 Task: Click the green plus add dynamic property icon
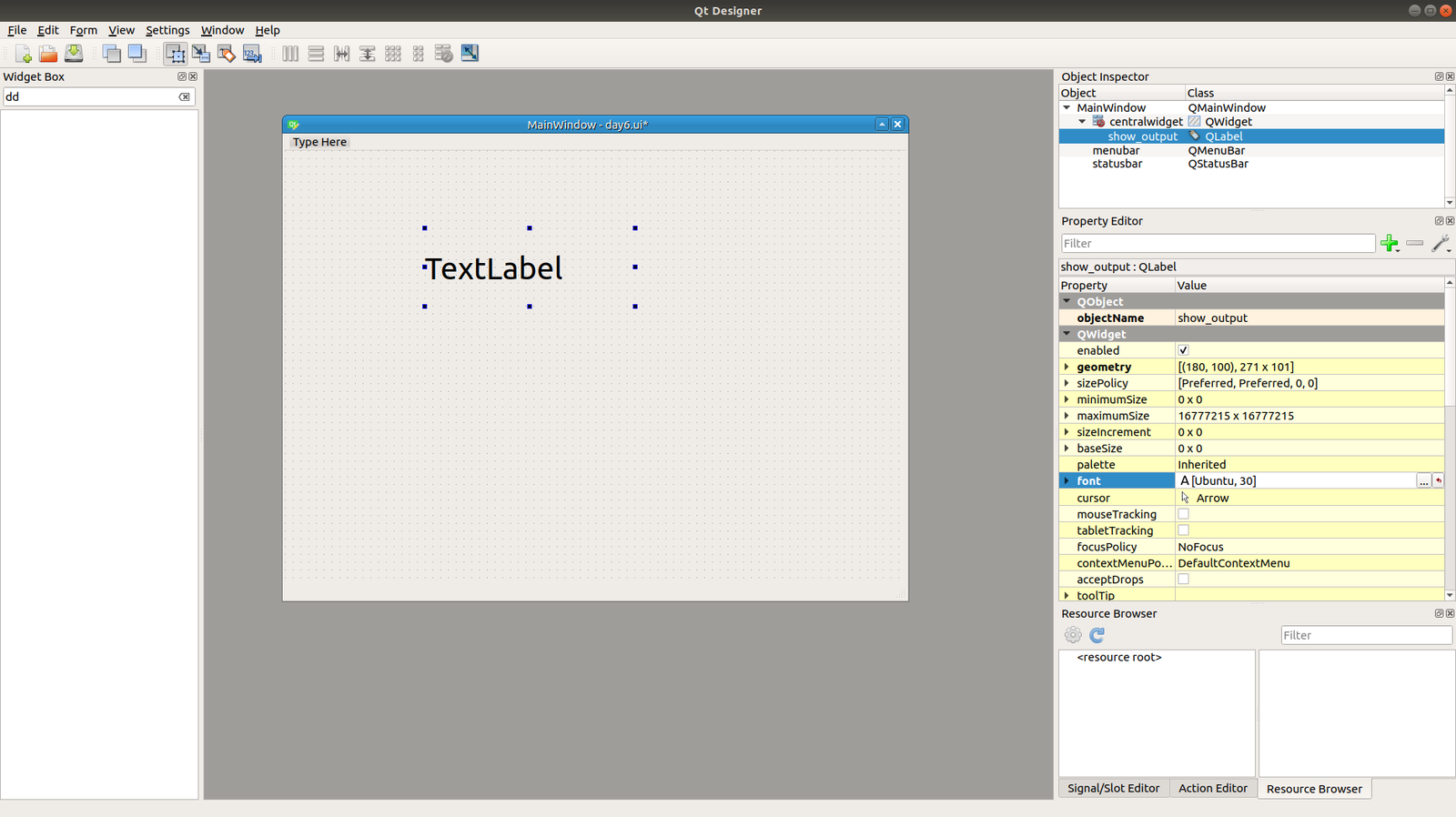tap(1389, 243)
